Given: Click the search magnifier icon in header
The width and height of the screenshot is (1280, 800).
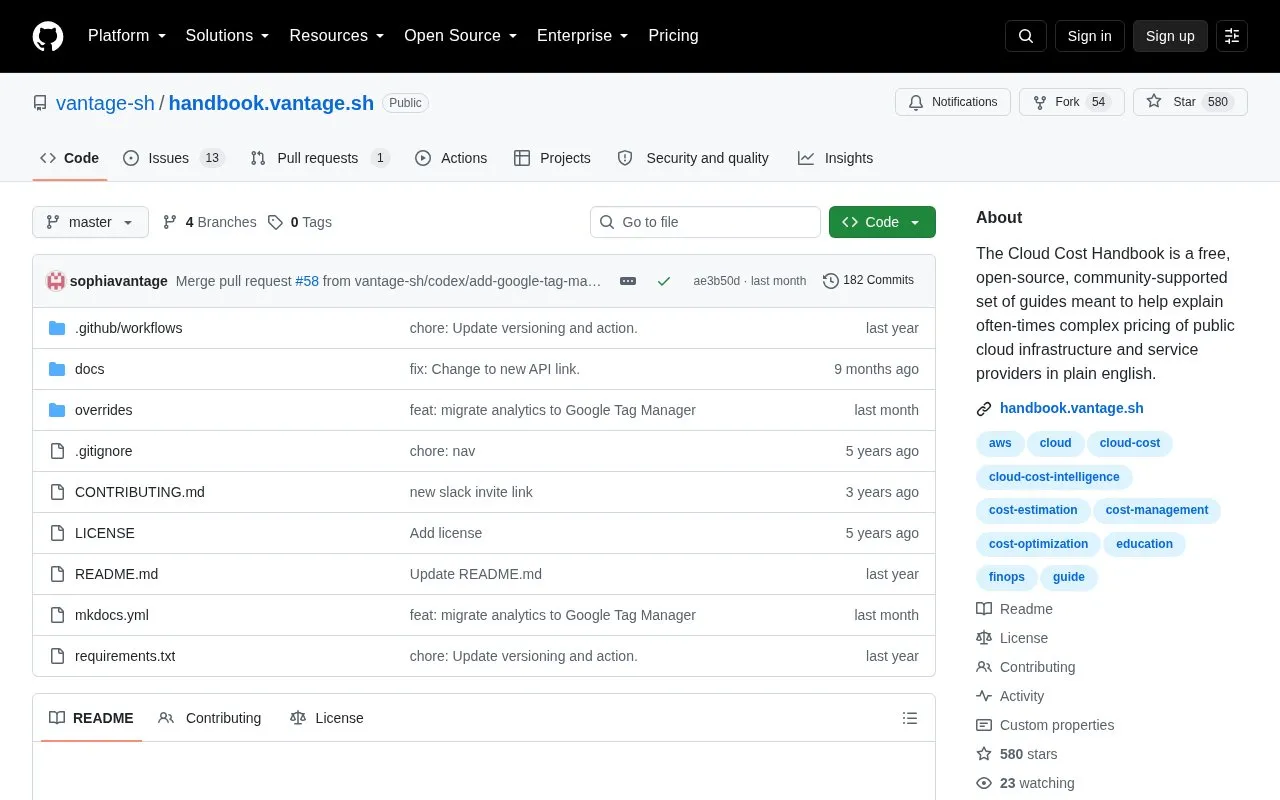Looking at the screenshot, I should pyautogui.click(x=1026, y=36).
